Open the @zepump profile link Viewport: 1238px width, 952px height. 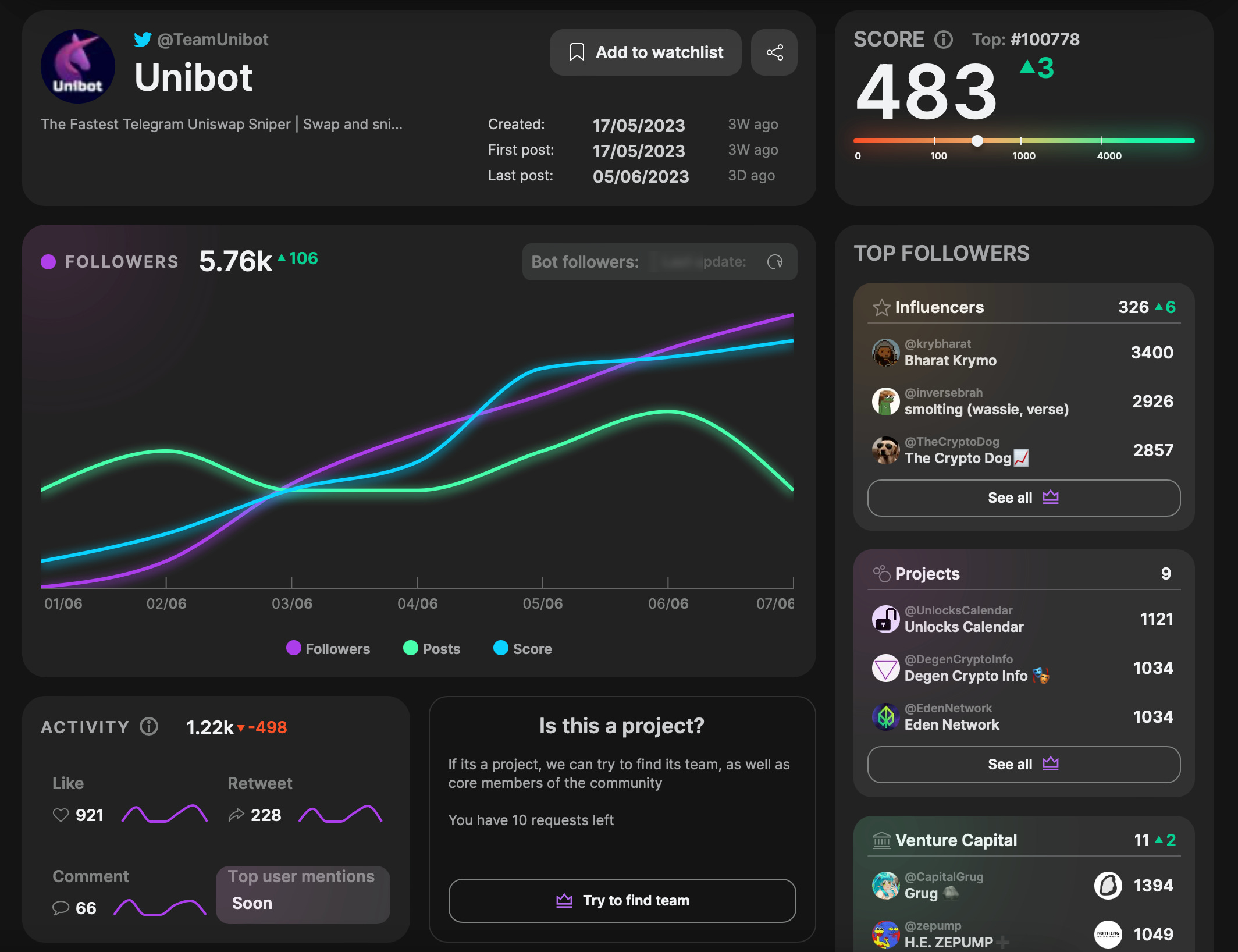coord(933,926)
